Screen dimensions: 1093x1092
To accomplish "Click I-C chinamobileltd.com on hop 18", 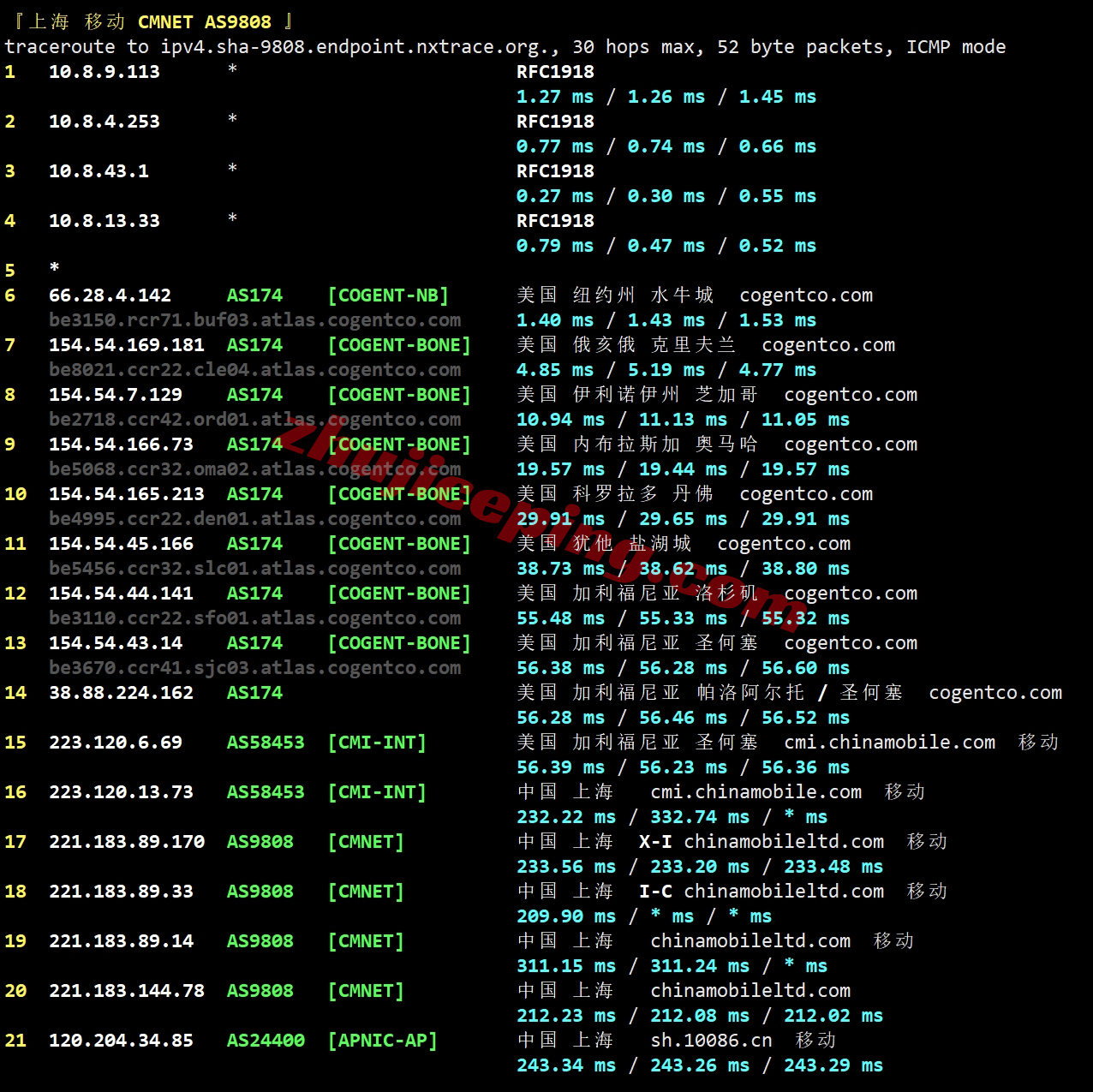I will (762, 892).
